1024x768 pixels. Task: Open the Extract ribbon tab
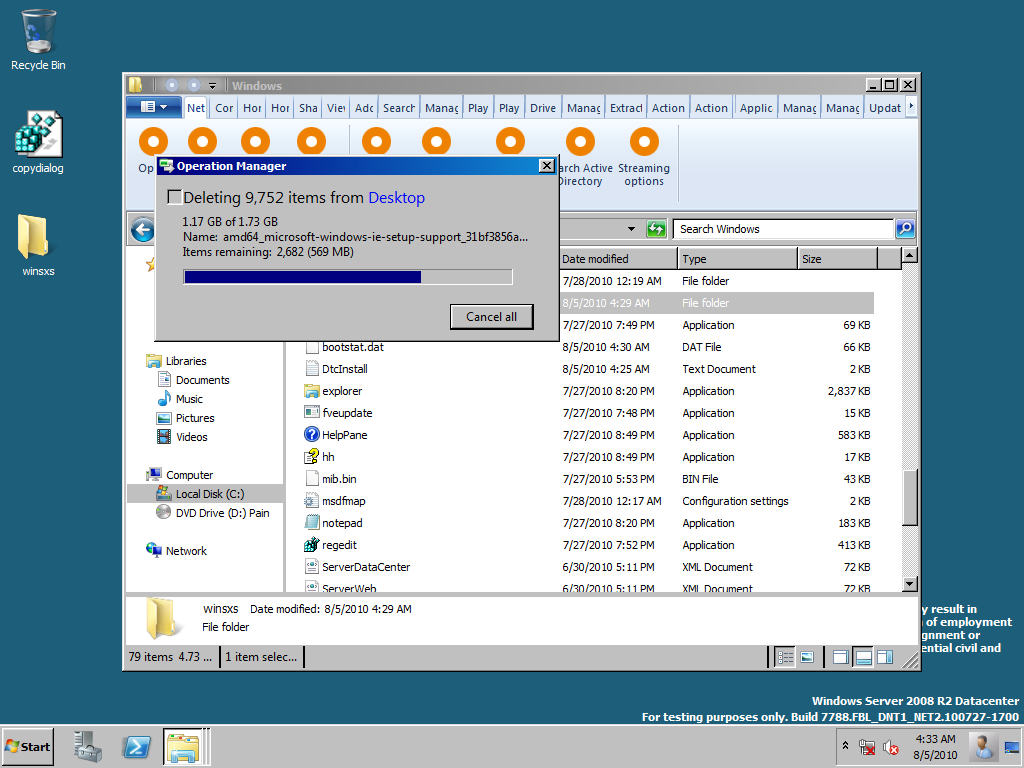[x=626, y=108]
